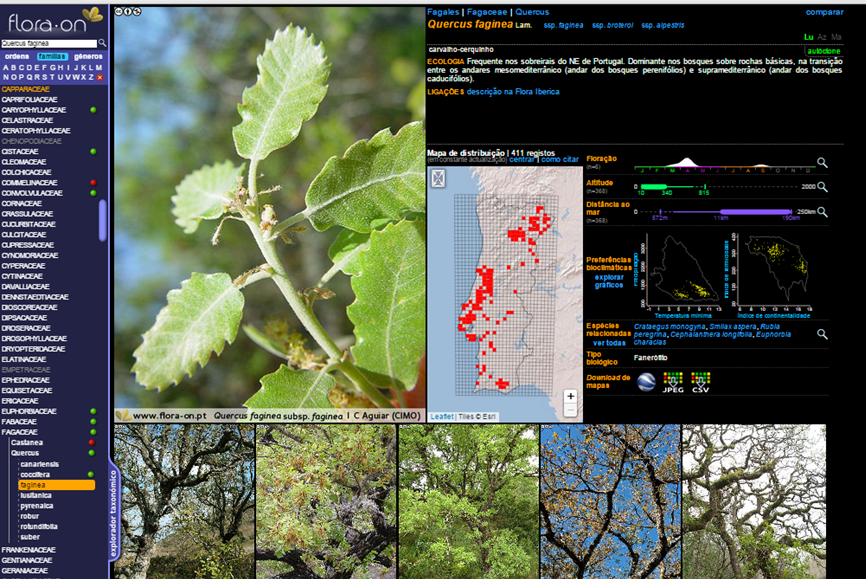Viewport: 866px width, 579px height.
Task: Open subspecies ssp. broteroi link
Action: tap(612, 25)
